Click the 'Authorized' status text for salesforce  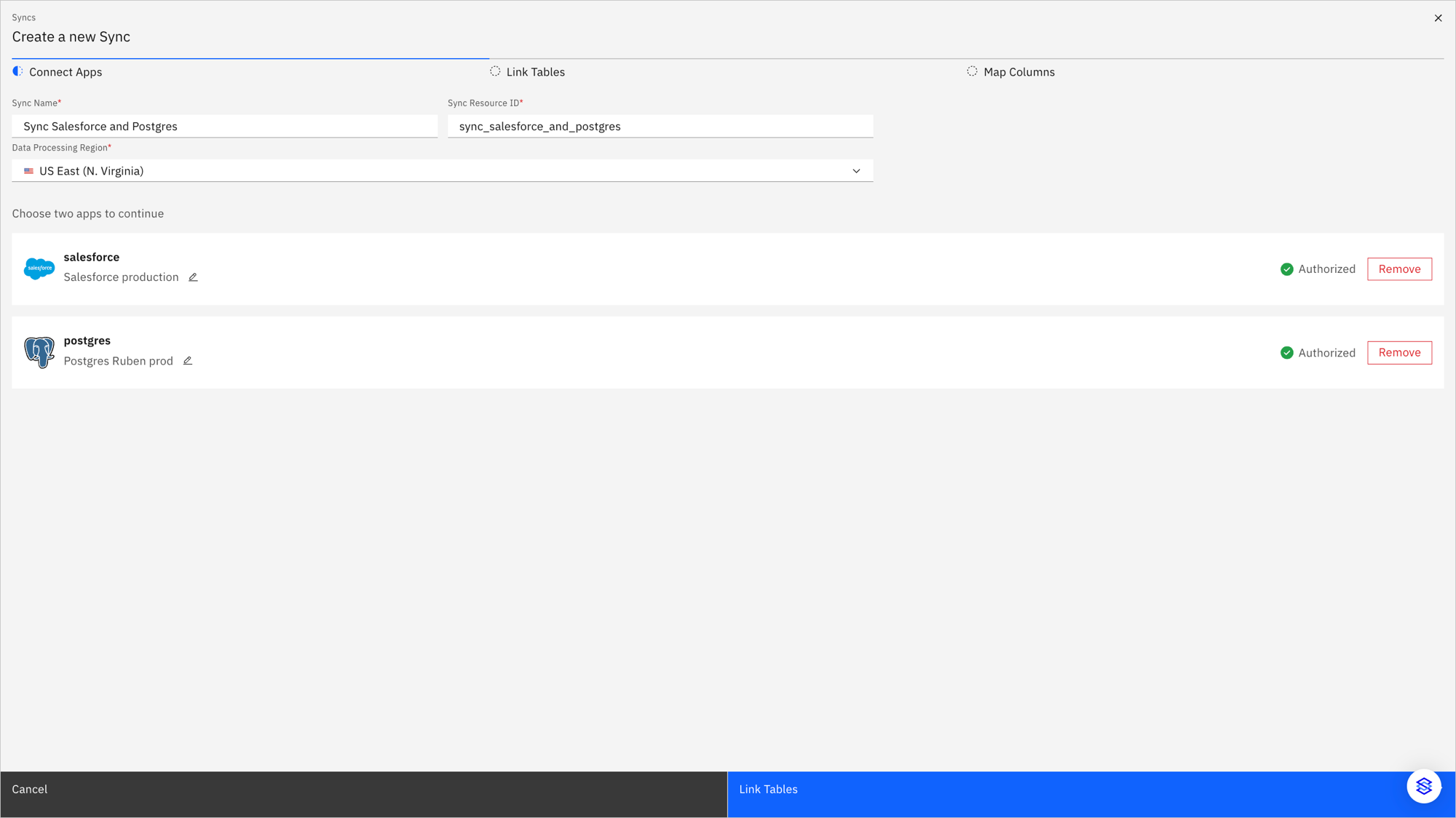[1327, 269]
